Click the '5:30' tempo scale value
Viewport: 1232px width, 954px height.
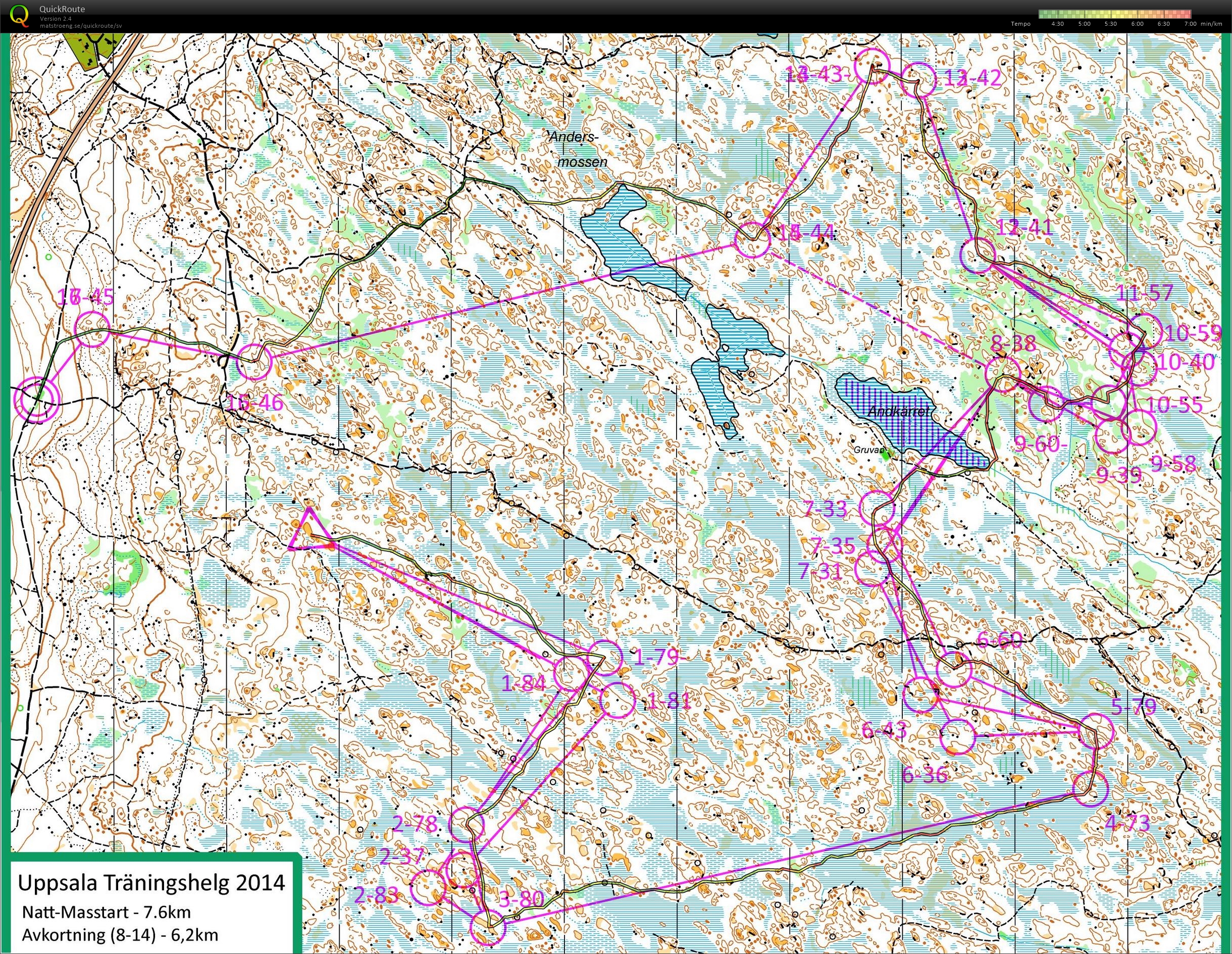point(1111,24)
